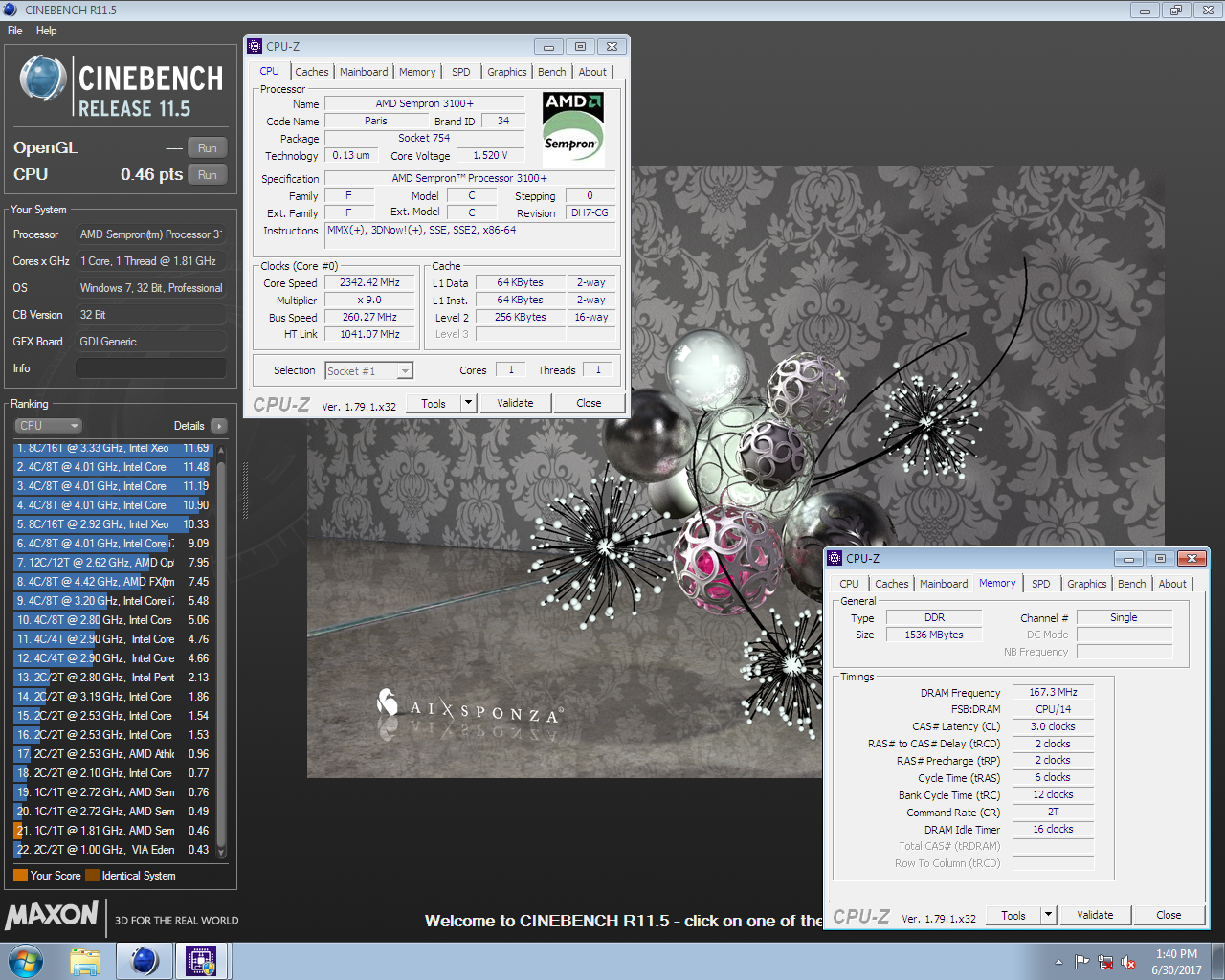Switch to Mainboard tab in lower CPU-Z window
This screenshot has height=980, width=1225.
tap(944, 584)
